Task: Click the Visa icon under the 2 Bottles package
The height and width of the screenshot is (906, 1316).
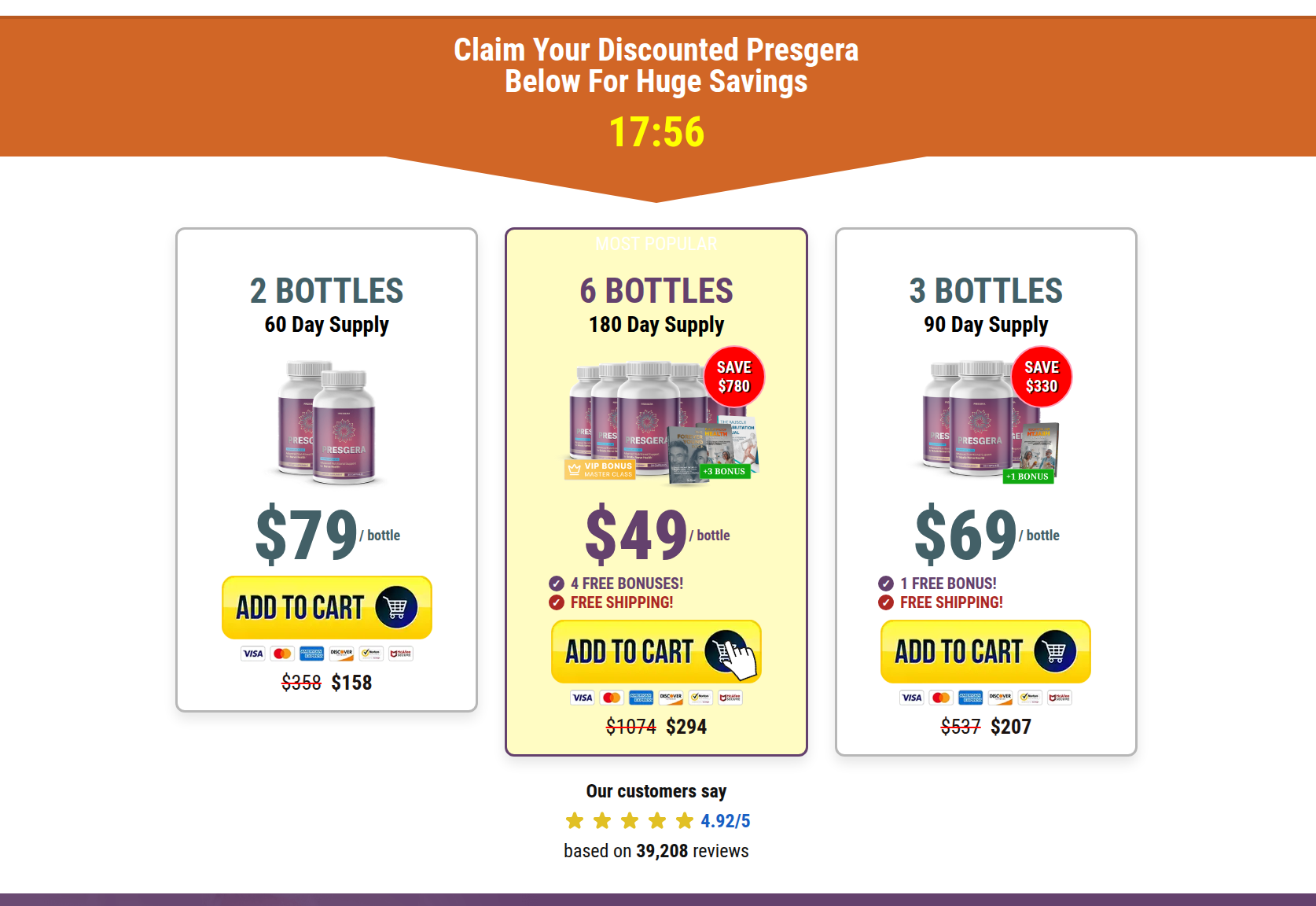Action: (x=253, y=654)
